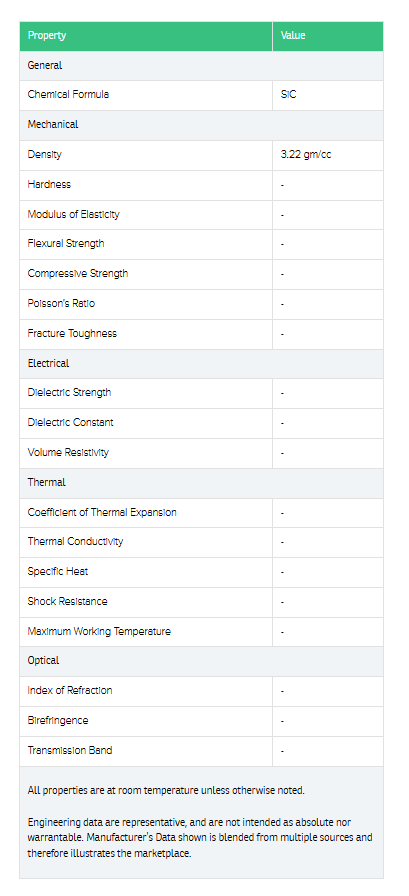Select Coefficient of Thermal Expansion label
Screen dimensions: 409x896
click(102, 512)
